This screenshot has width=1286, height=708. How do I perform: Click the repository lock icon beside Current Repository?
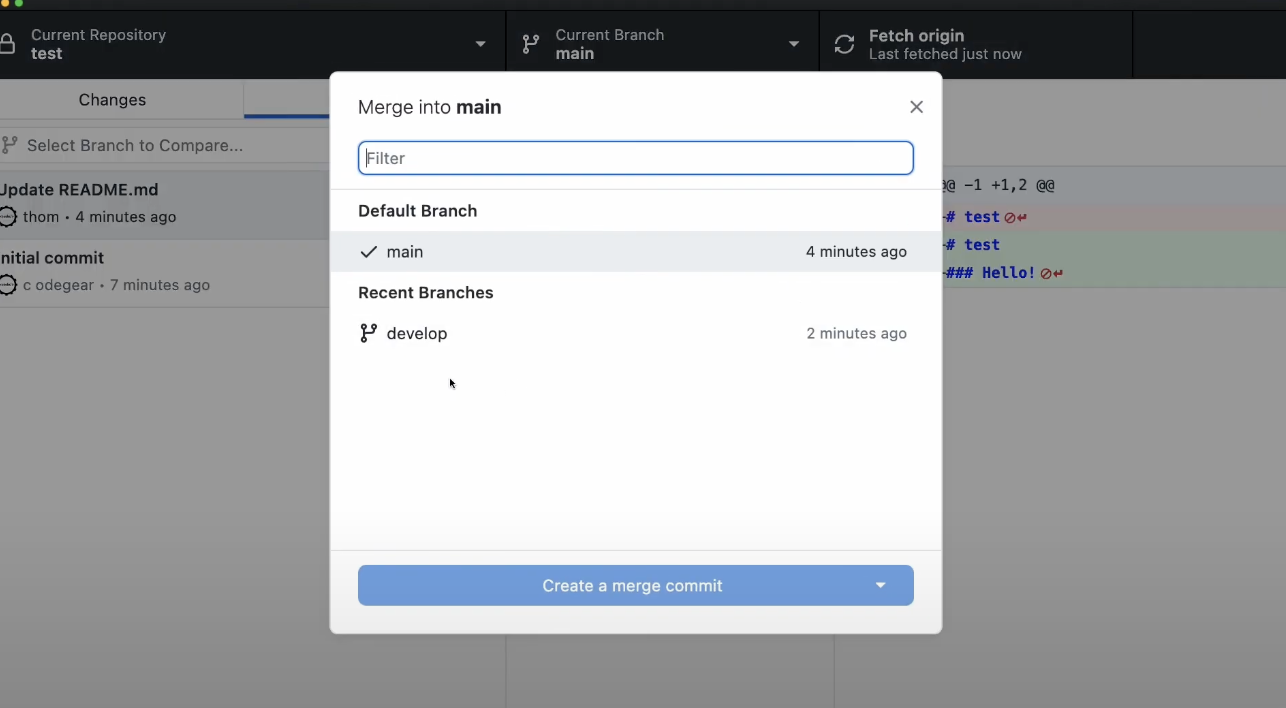point(8,44)
